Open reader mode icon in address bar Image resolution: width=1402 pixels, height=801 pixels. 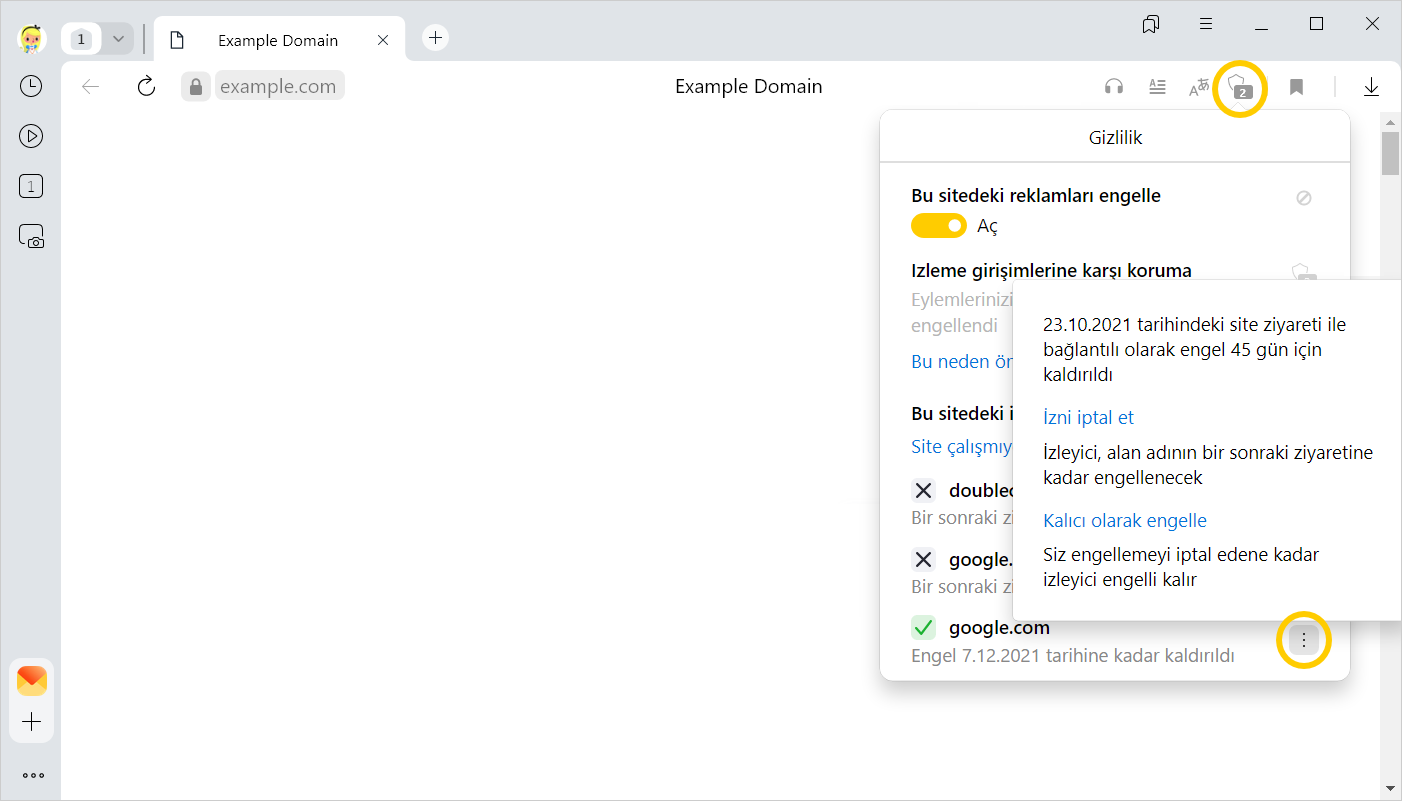(1157, 87)
